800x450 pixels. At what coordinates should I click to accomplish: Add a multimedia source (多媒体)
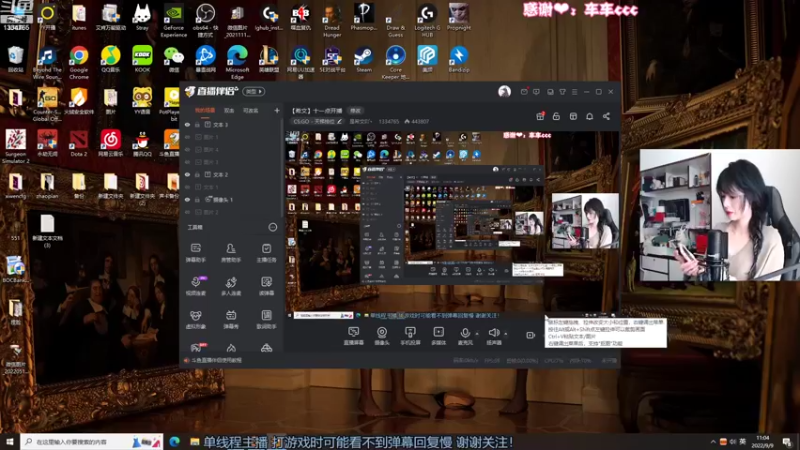click(438, 336)
